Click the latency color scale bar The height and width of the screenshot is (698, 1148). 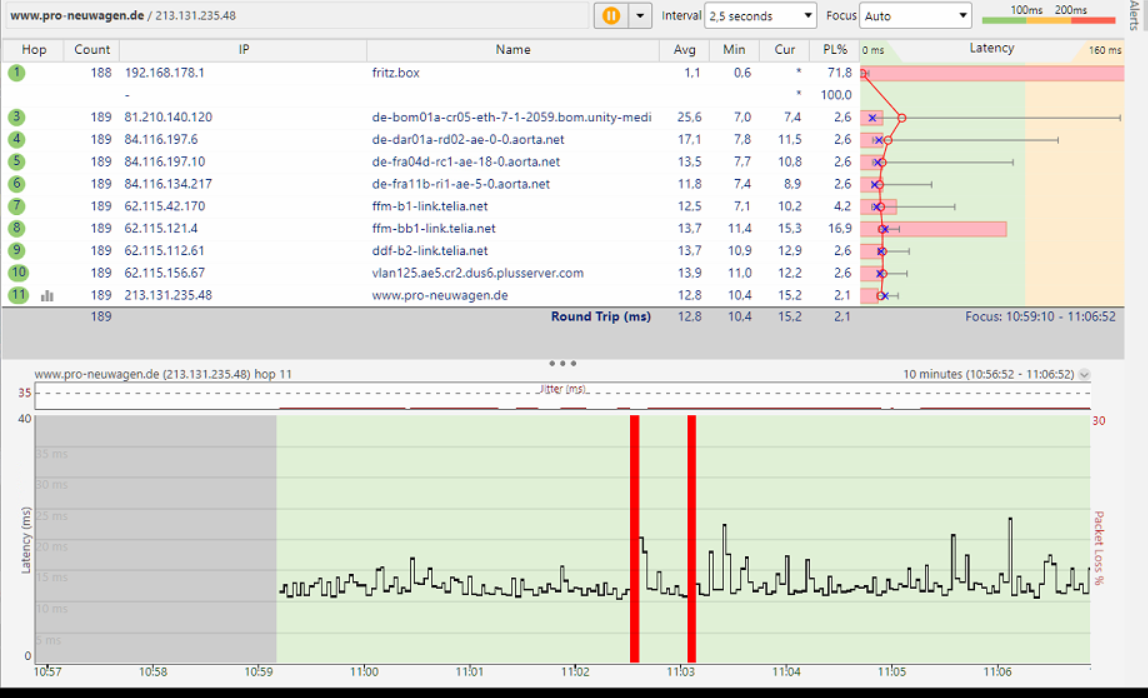point(1048,21)
